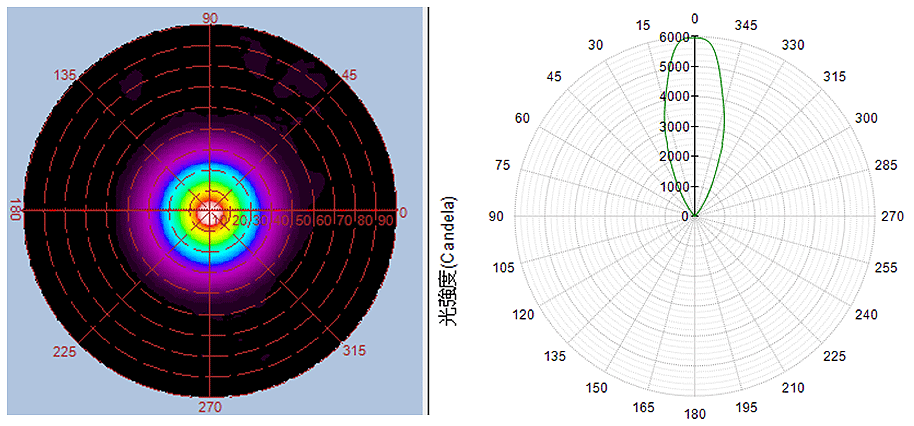Image resolution: width=914 pixels, height=426 pixels.
Task: Click the 105 angle label on polar plot
Action: click(x=503, y=267)
